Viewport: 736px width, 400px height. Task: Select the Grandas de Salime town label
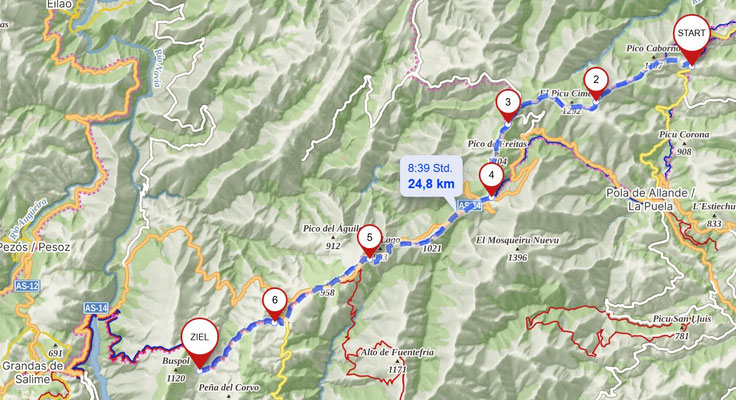click(x=33, y=372)
